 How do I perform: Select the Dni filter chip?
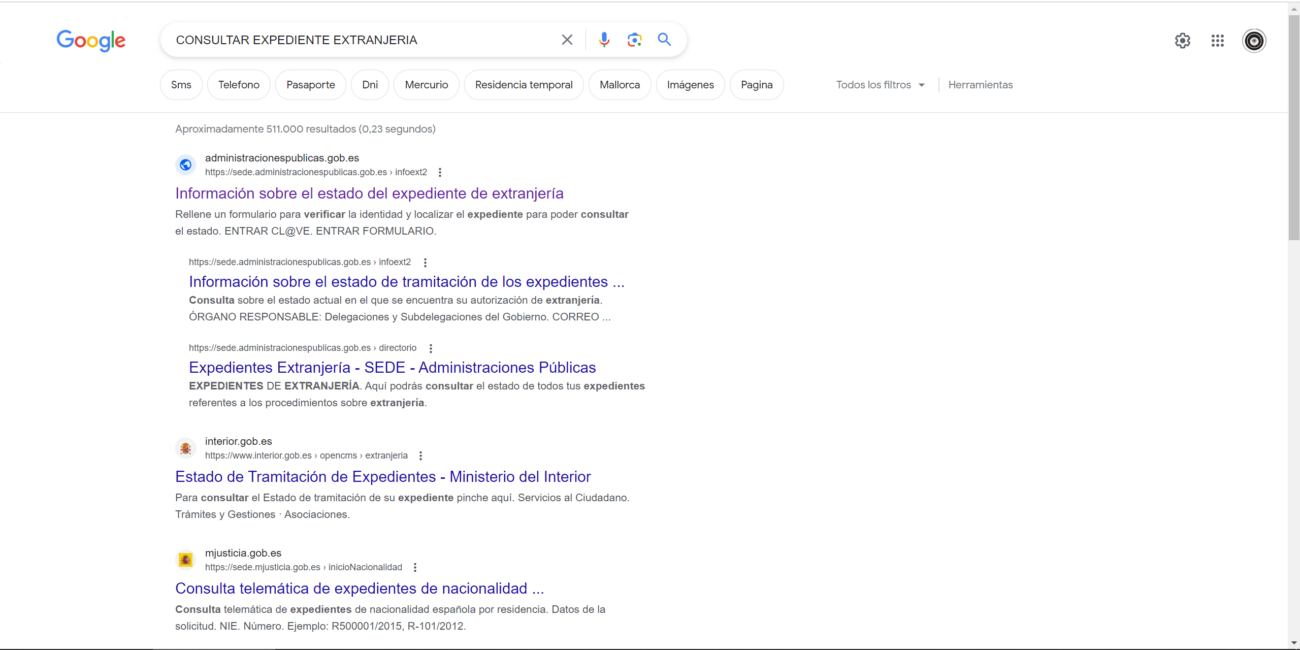point(370,85)
